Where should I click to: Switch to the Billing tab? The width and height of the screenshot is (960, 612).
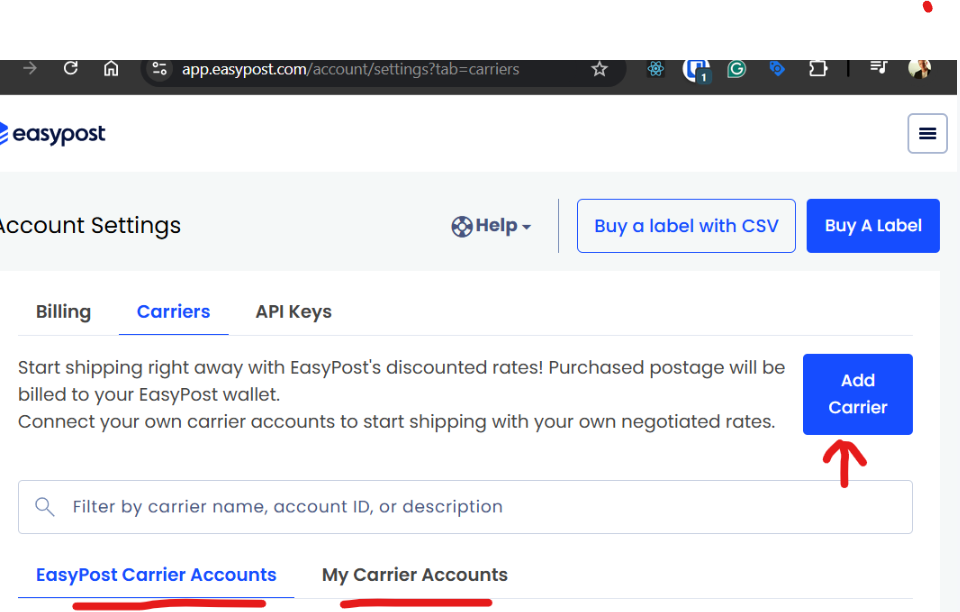click(63, 311)
